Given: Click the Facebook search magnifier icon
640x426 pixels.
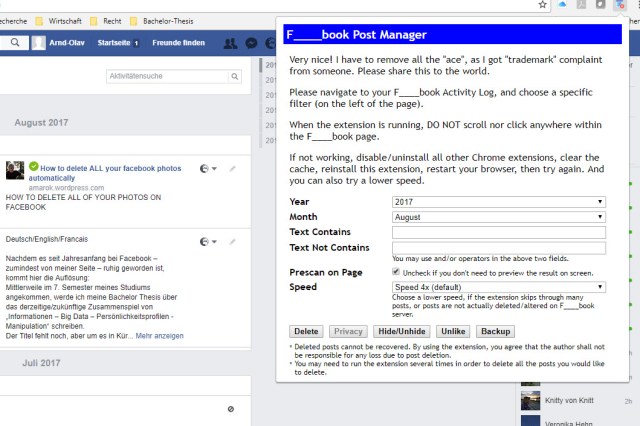Looking at the screenshot, I should tap(17, 43).
